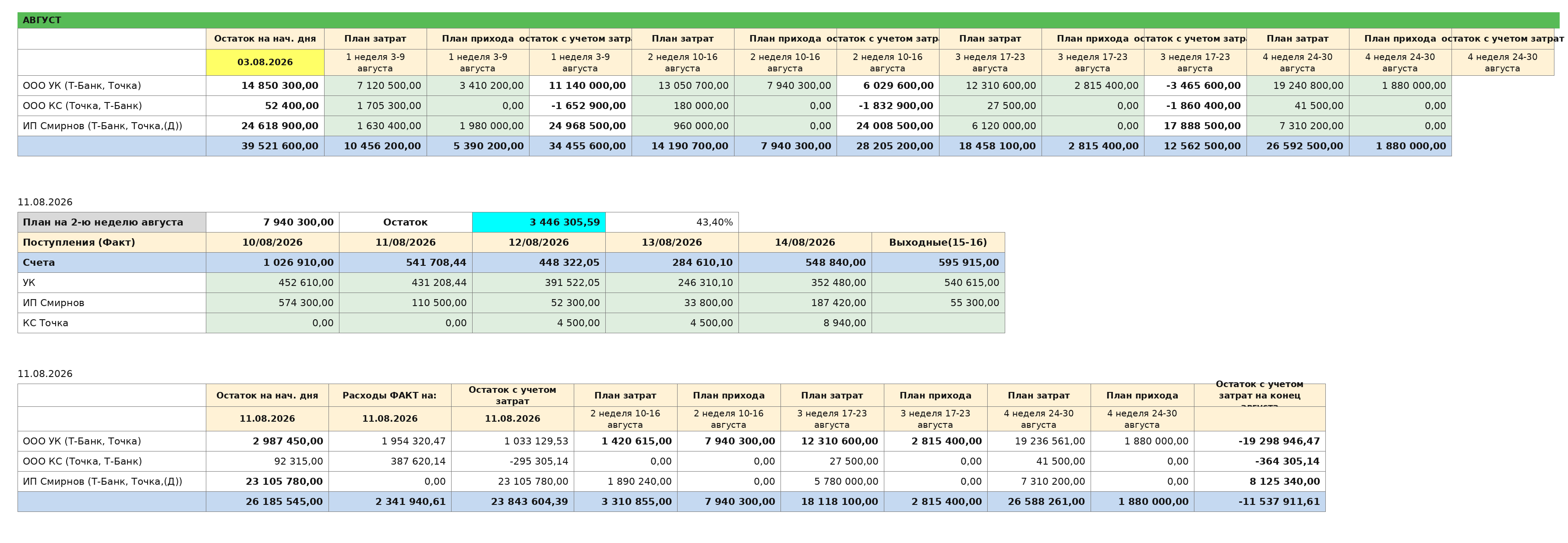Select the opening balance 14 850 300,00
1568x543 pixels.
(265, 86)
